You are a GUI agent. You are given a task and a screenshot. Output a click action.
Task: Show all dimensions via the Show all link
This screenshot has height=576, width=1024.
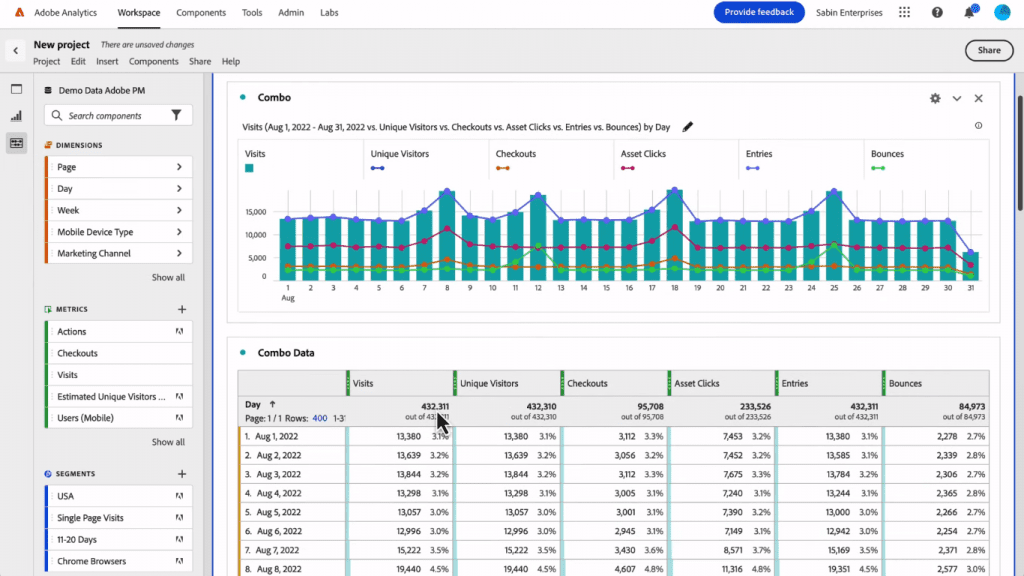(x=168, y=277)
